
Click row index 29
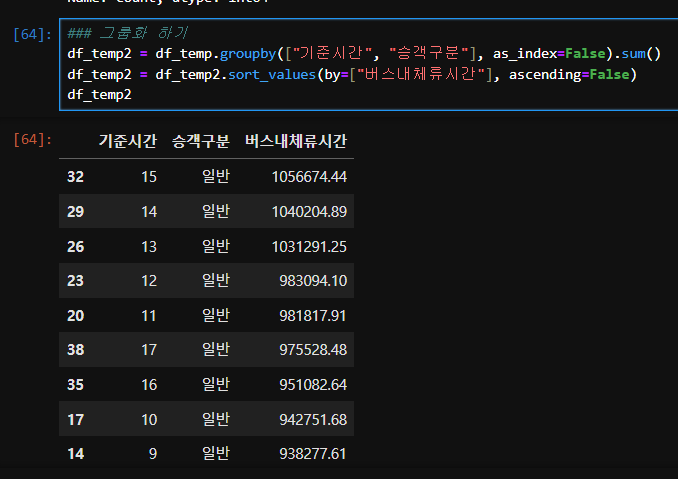[75, 211]
